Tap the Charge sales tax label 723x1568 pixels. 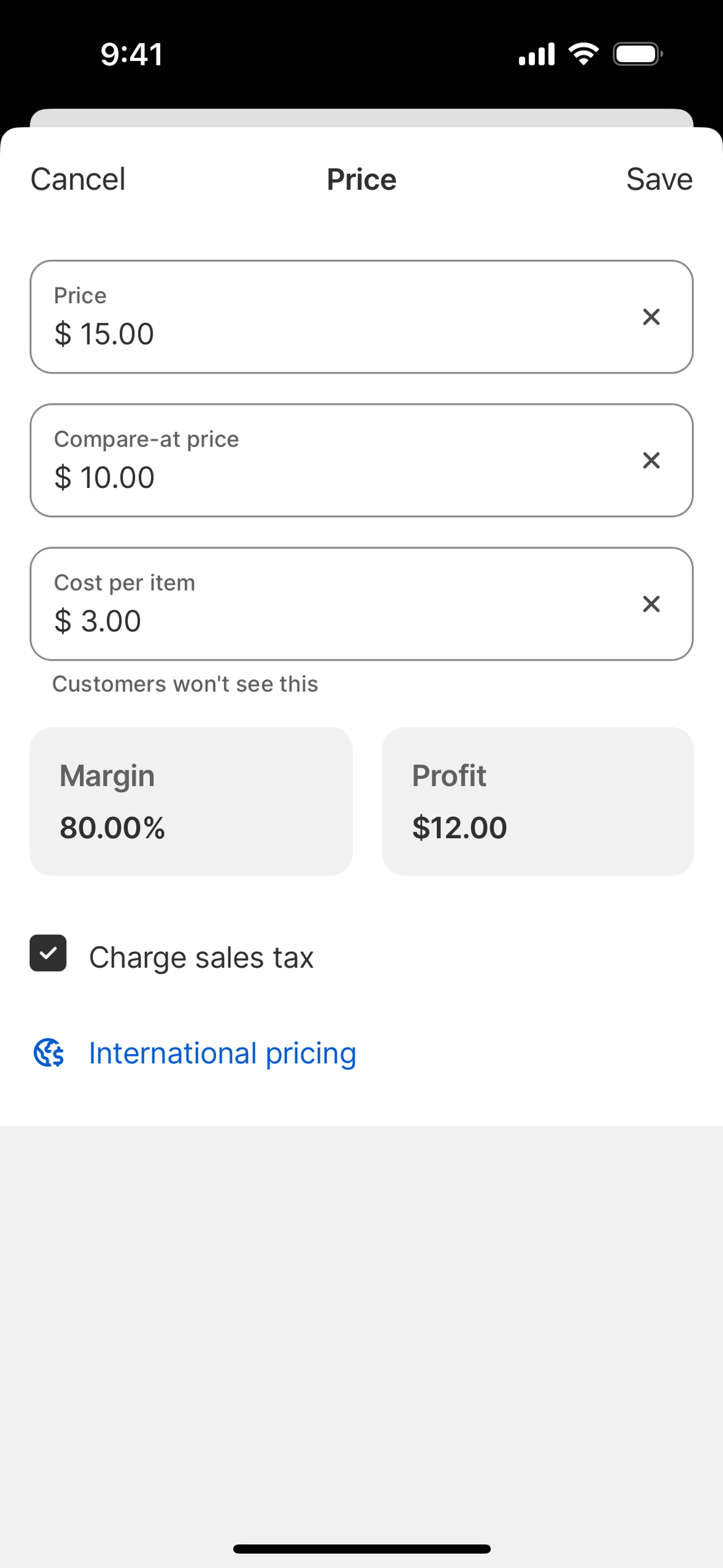pos(201,957)
